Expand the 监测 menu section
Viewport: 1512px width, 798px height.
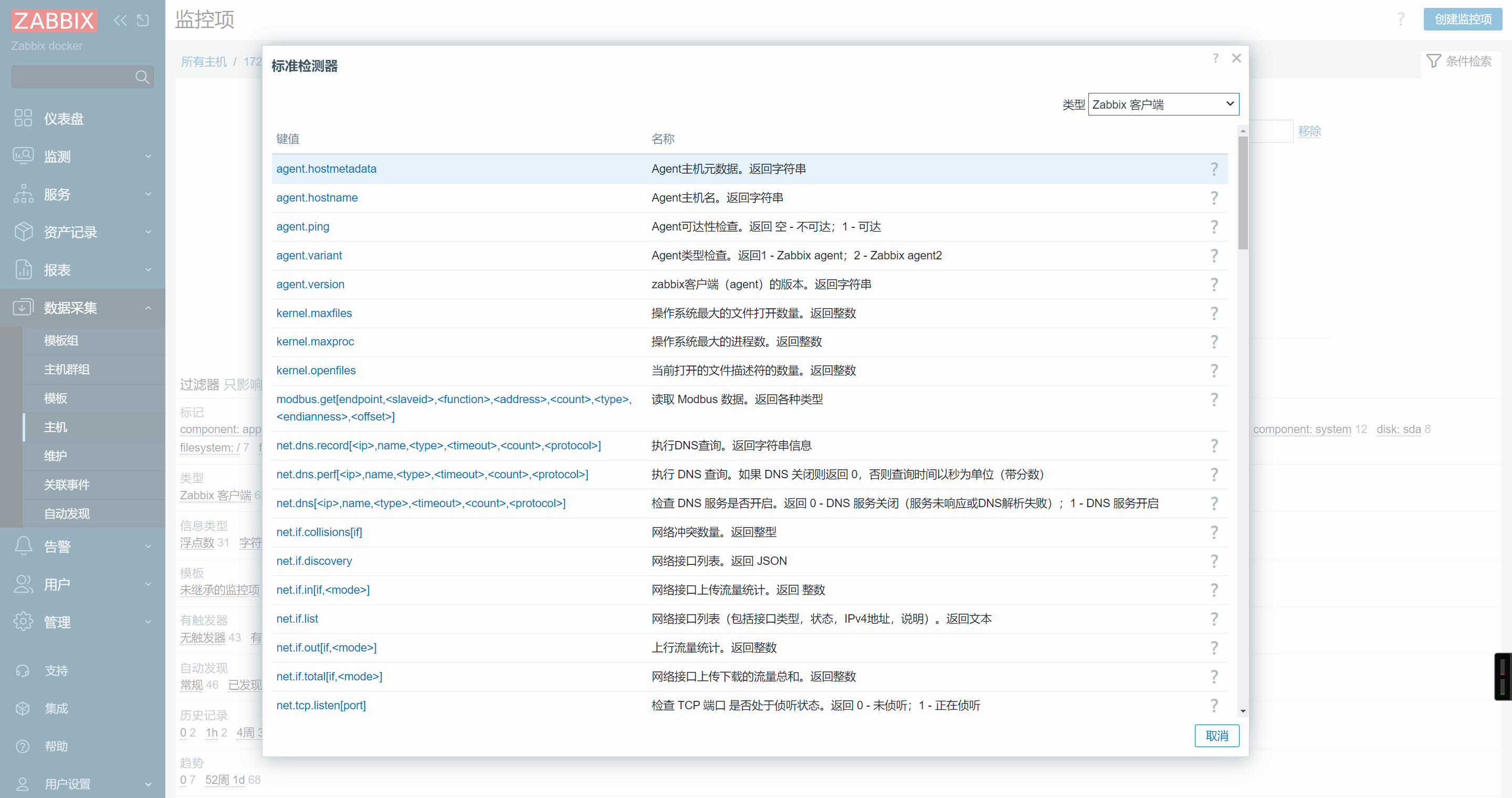[x=82, y=156]
